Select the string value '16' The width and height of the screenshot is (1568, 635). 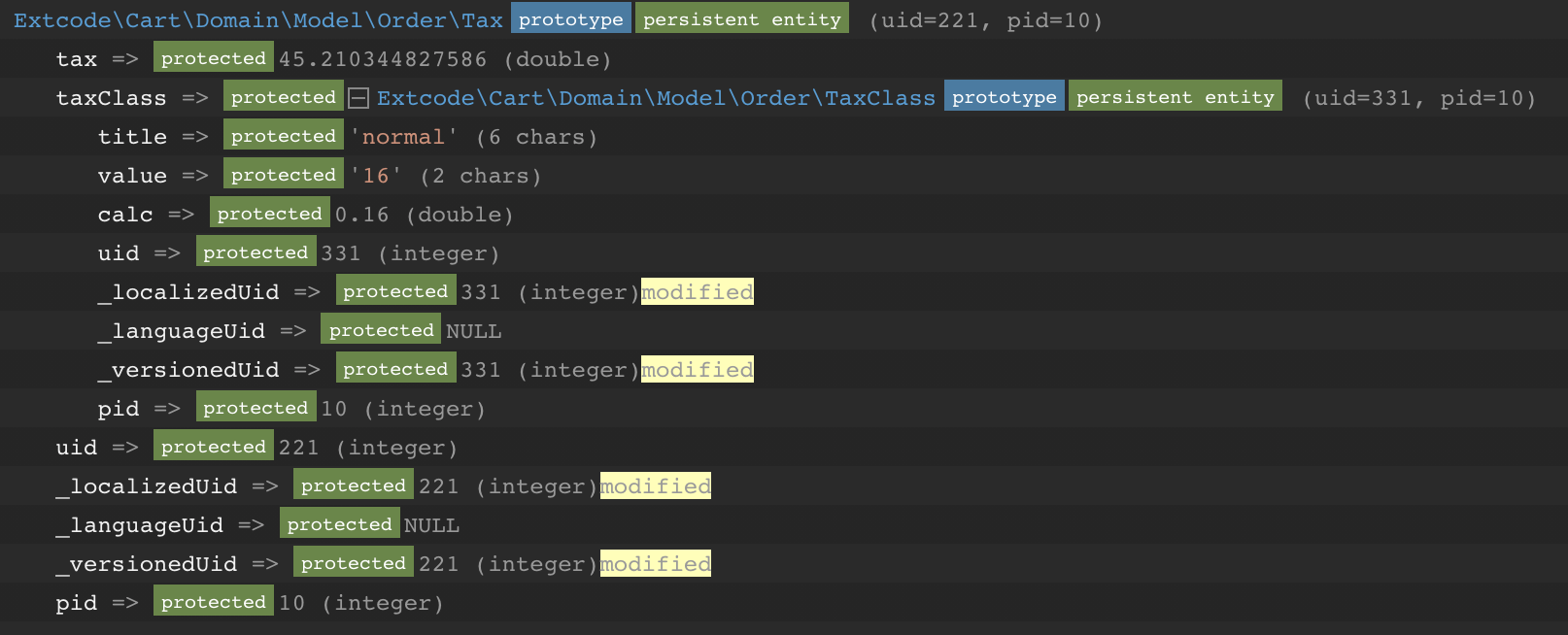point(376,176)
